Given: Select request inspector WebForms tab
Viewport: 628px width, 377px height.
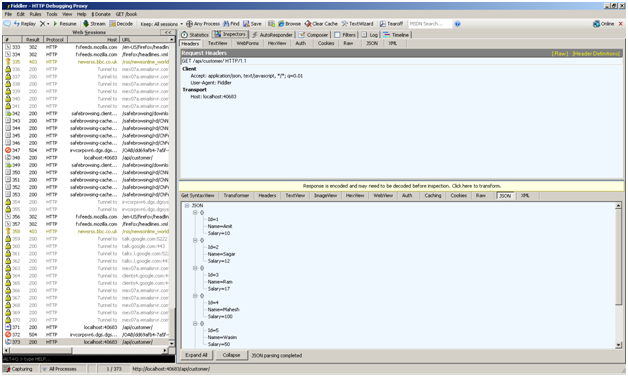Looking at the screenshot, I should pos(248,43).
